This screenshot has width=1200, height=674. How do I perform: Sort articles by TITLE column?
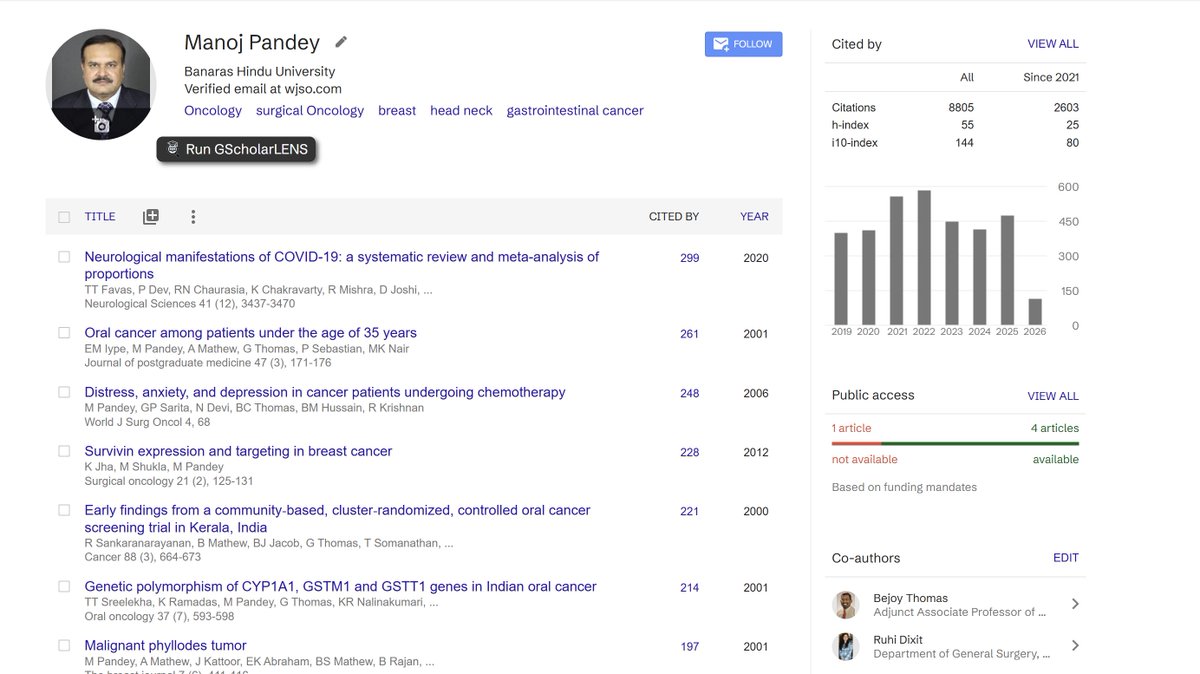click(100, 217)
